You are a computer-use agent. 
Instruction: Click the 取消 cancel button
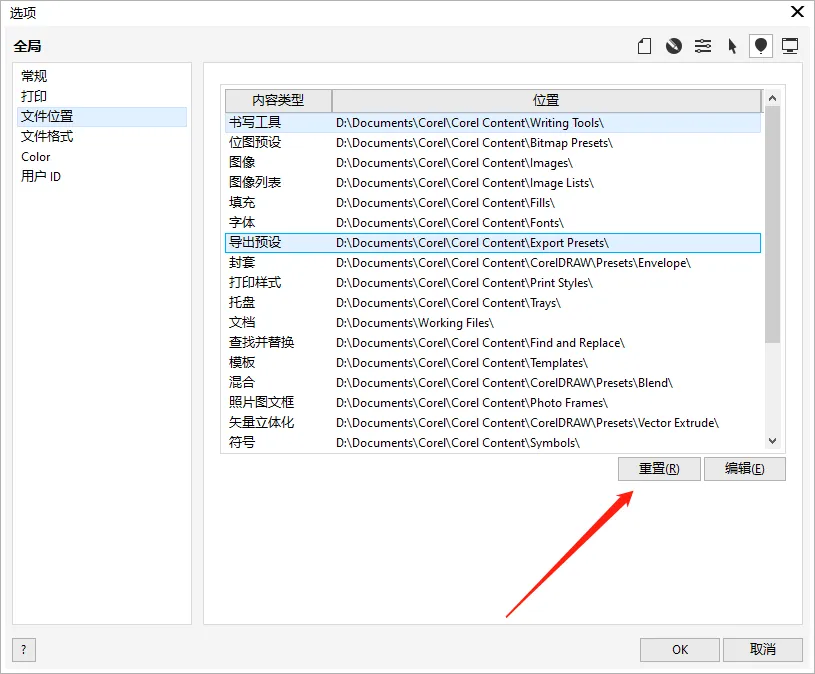(762, 649)
